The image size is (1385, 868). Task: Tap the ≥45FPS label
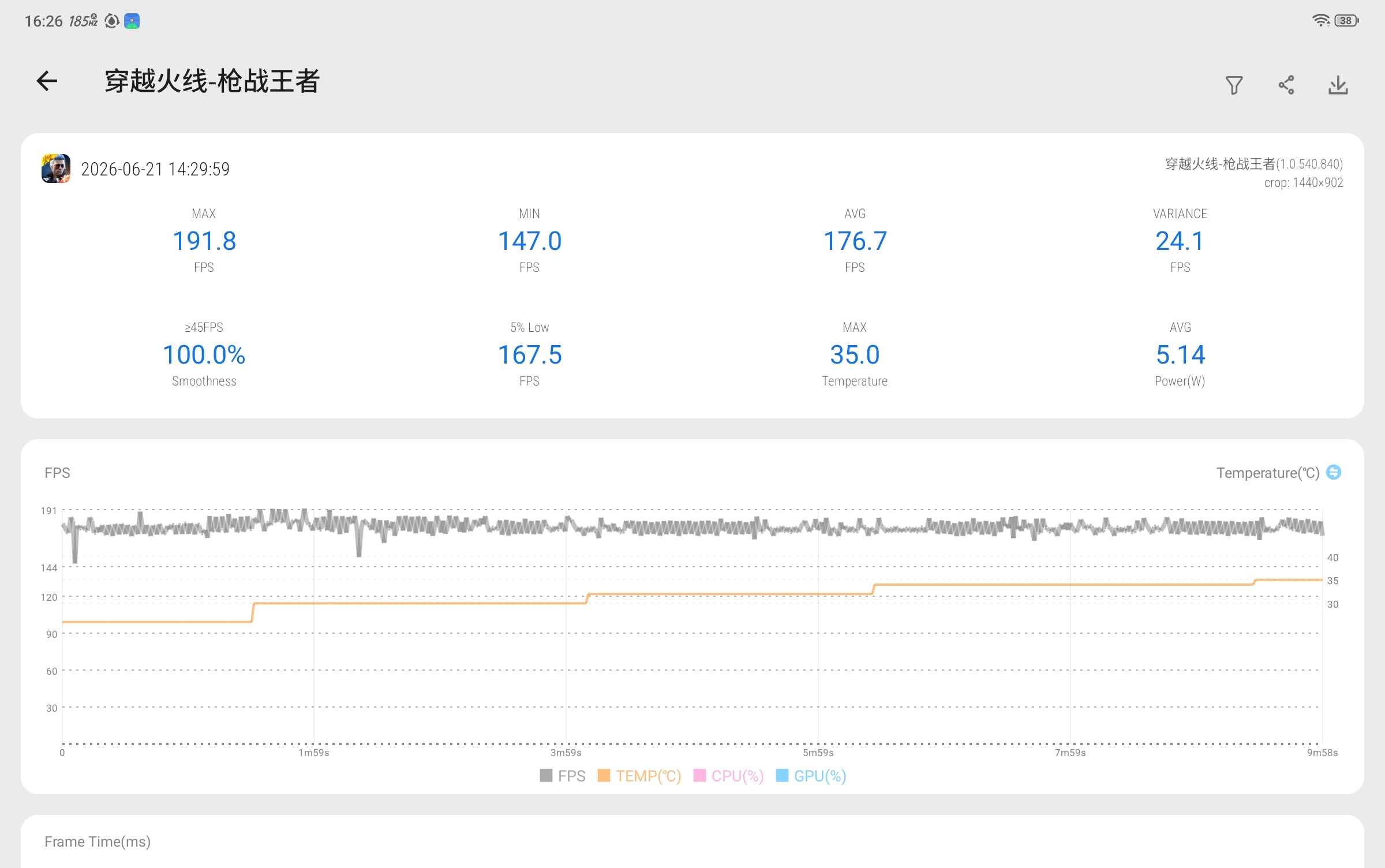(204, 328)
